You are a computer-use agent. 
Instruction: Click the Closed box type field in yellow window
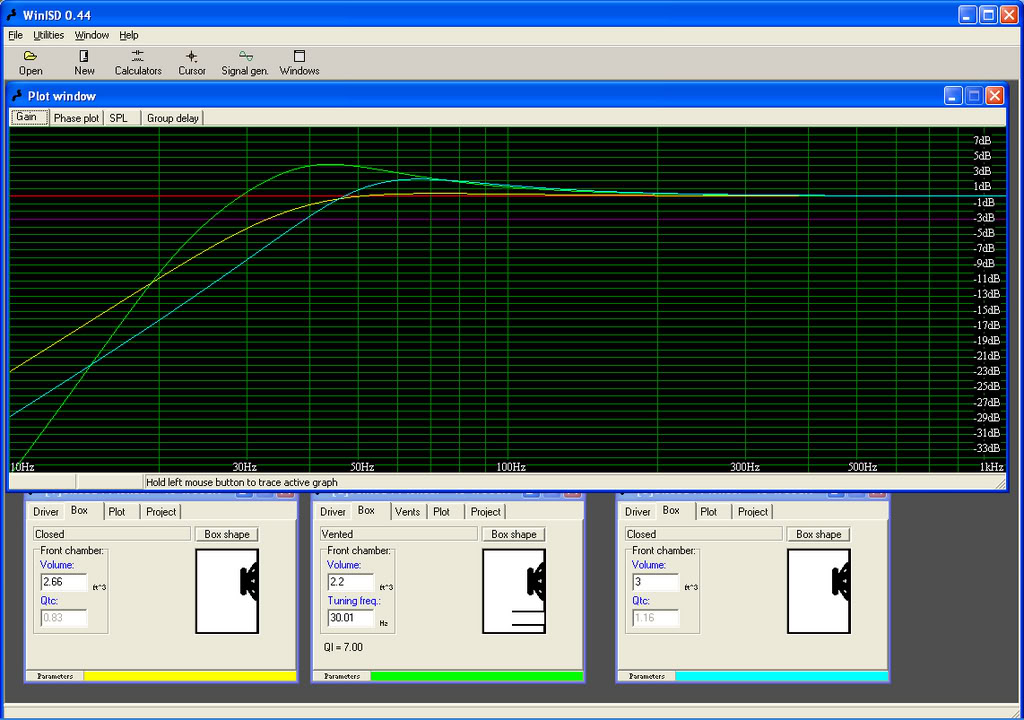click(112, 534)
